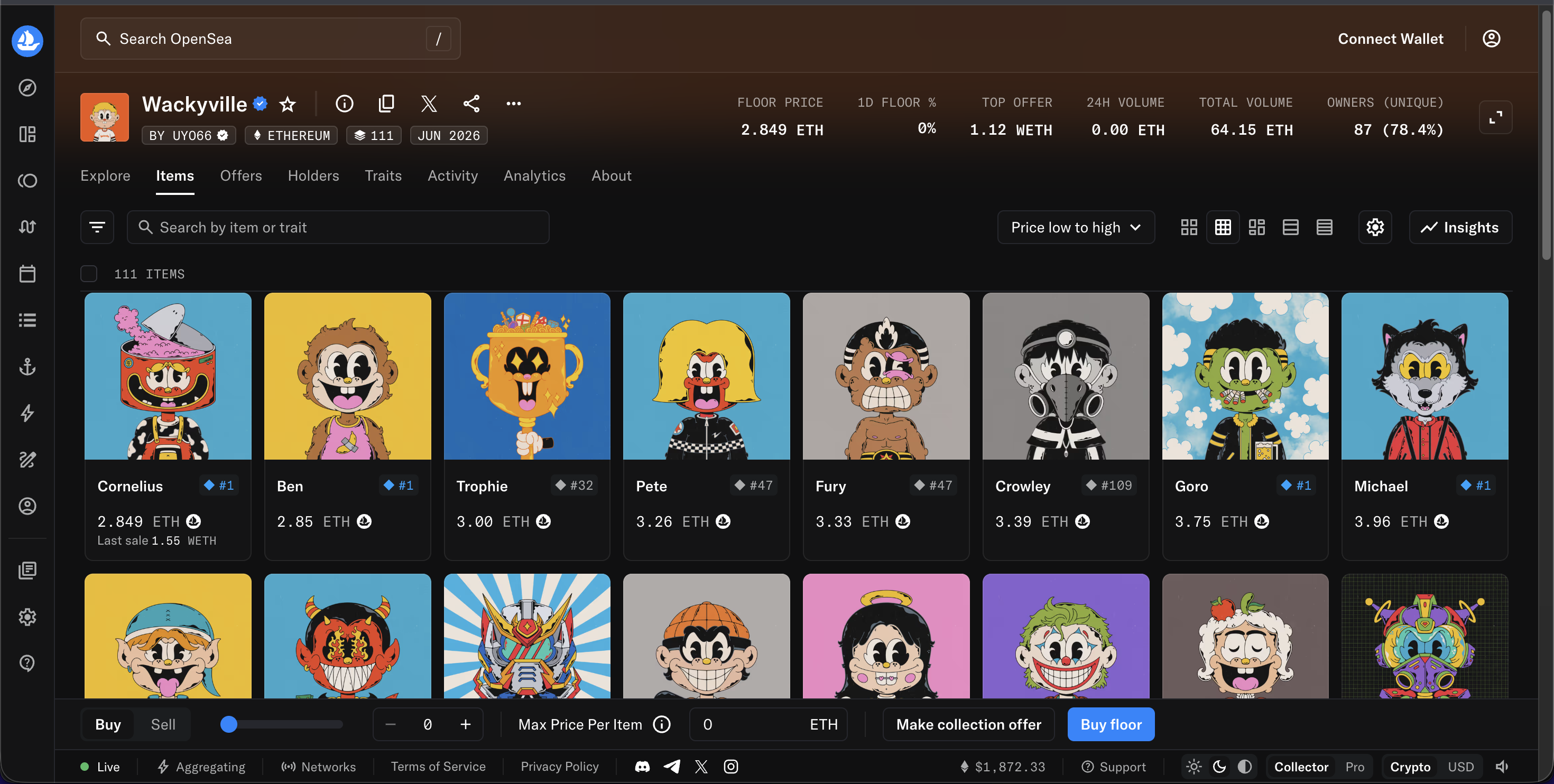Switch currency display to USD
The image size is (1554, 784).
point(1460,767)
